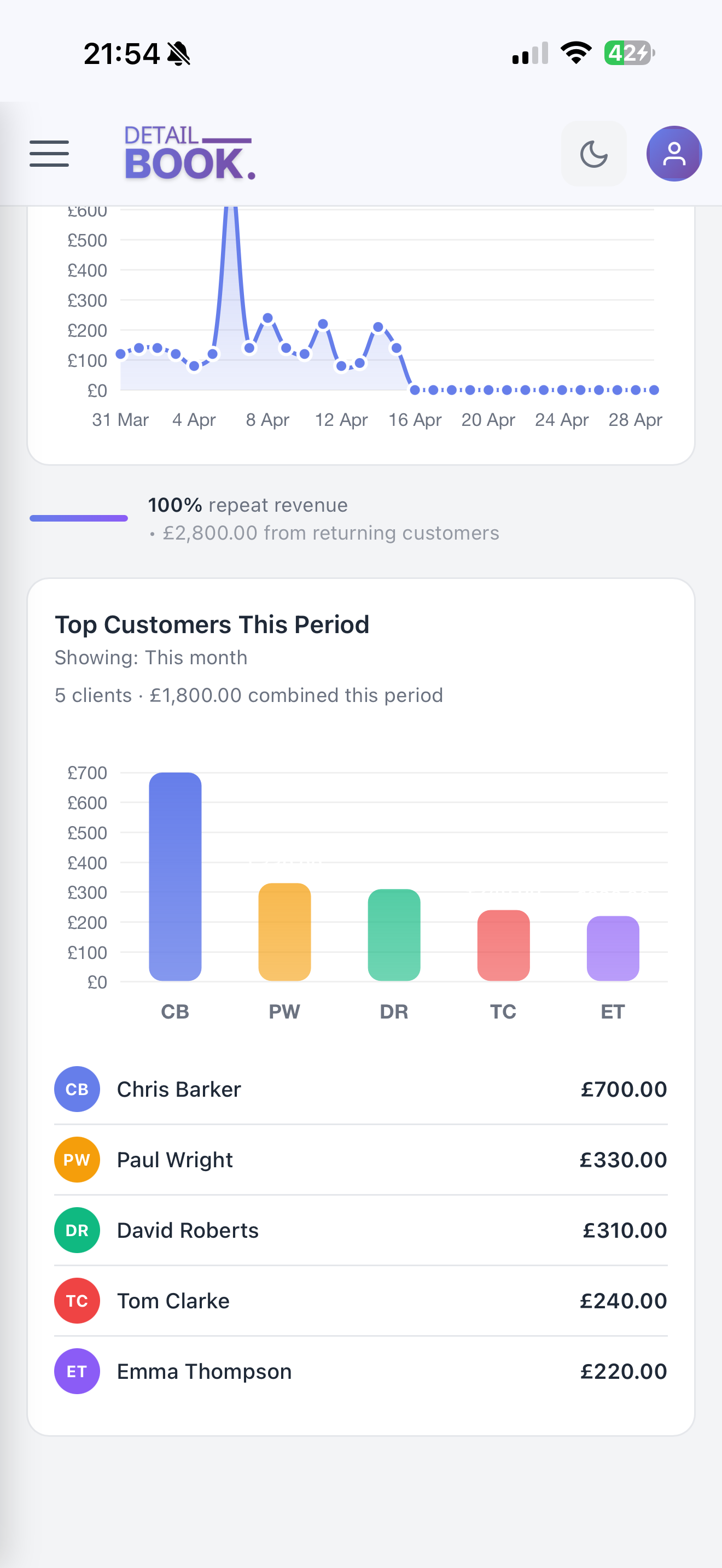Image resolution: width=722 pixels, height=1568 pixels.
Task: Click Chris Barker's CB avatar badge
Action: pyautogui.click(x=77, y=1089)
